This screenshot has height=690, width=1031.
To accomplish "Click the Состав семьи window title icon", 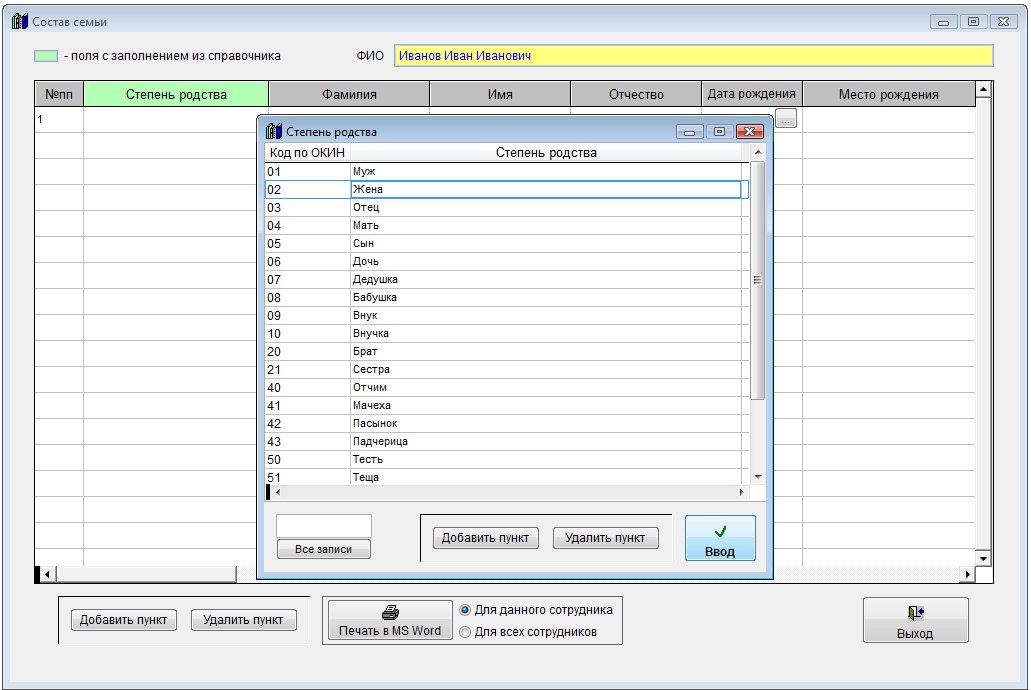I will tap(20, 22).
